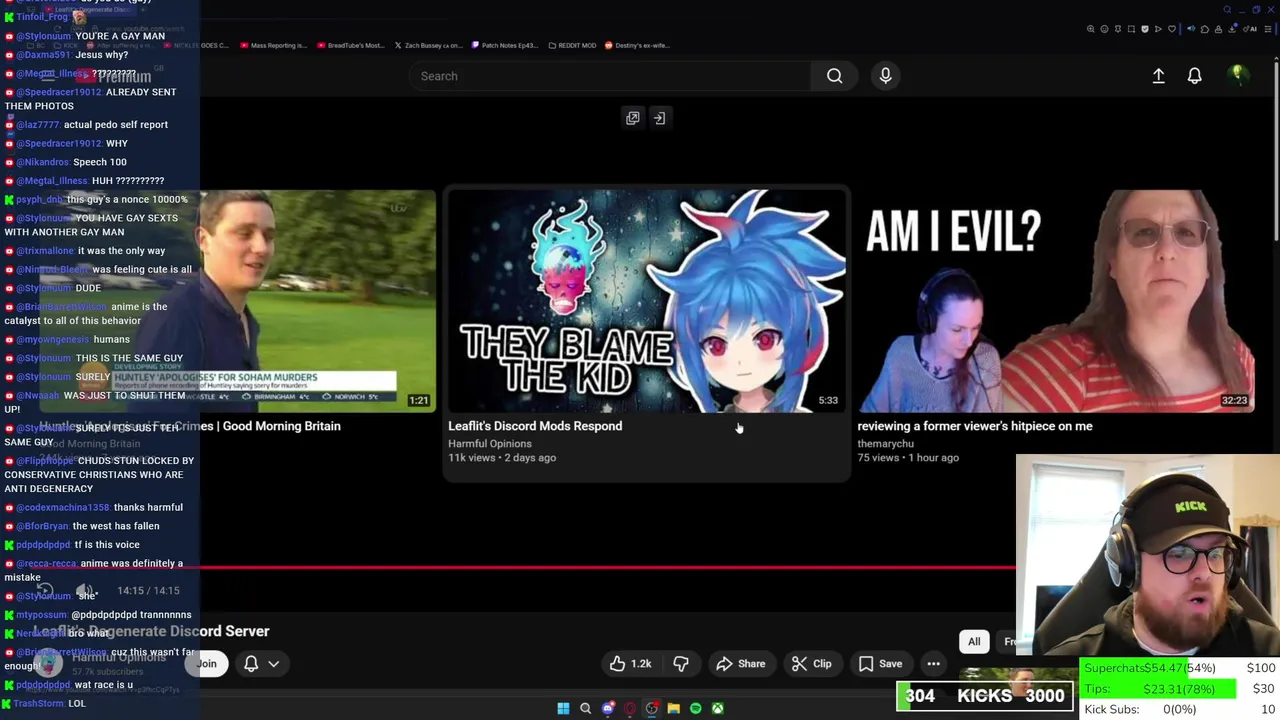Save the video to a playlist
This screenshot has width=1280, height=720.
[880, 664]
